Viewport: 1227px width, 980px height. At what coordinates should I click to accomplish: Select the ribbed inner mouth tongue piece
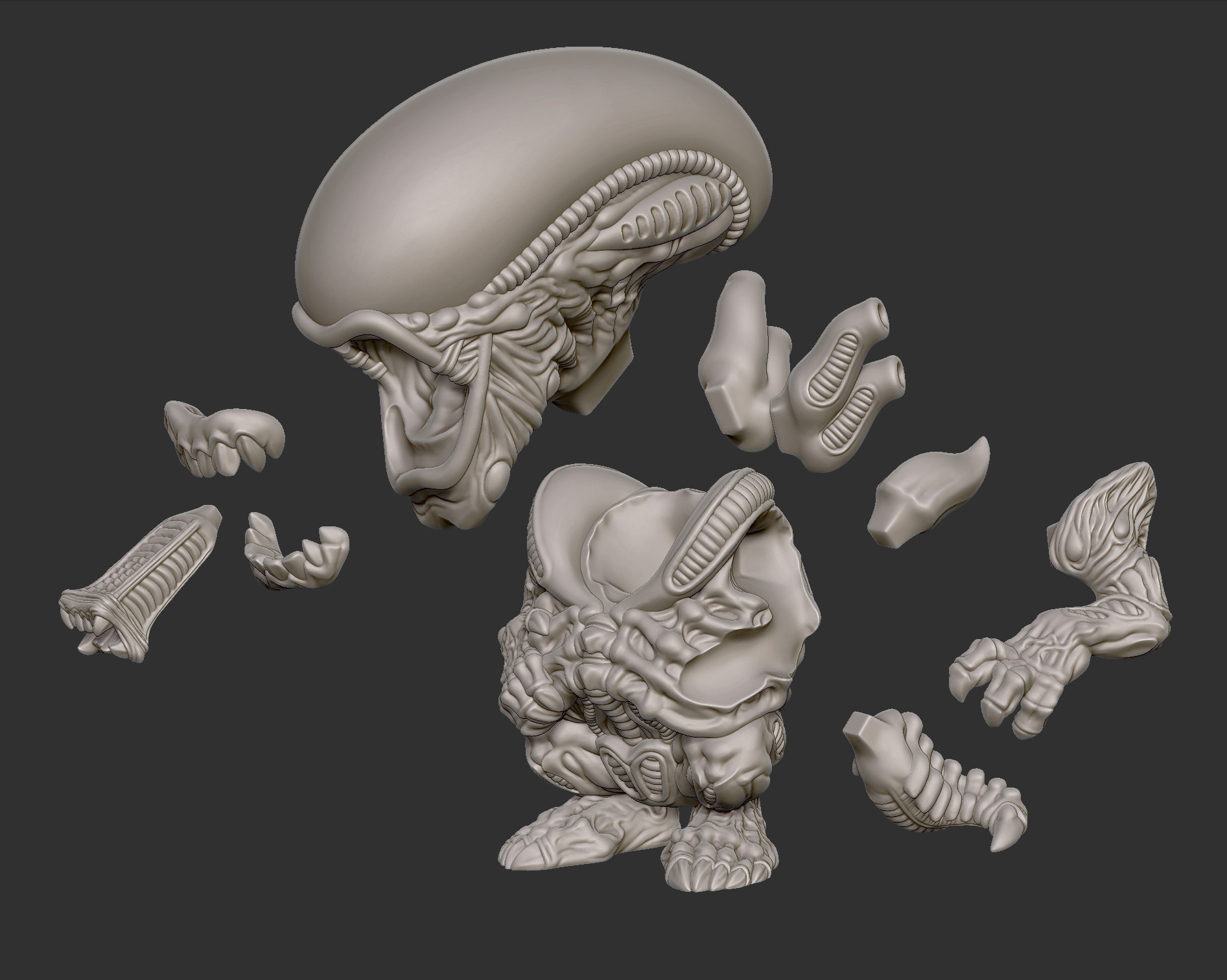tap(139, 583)
